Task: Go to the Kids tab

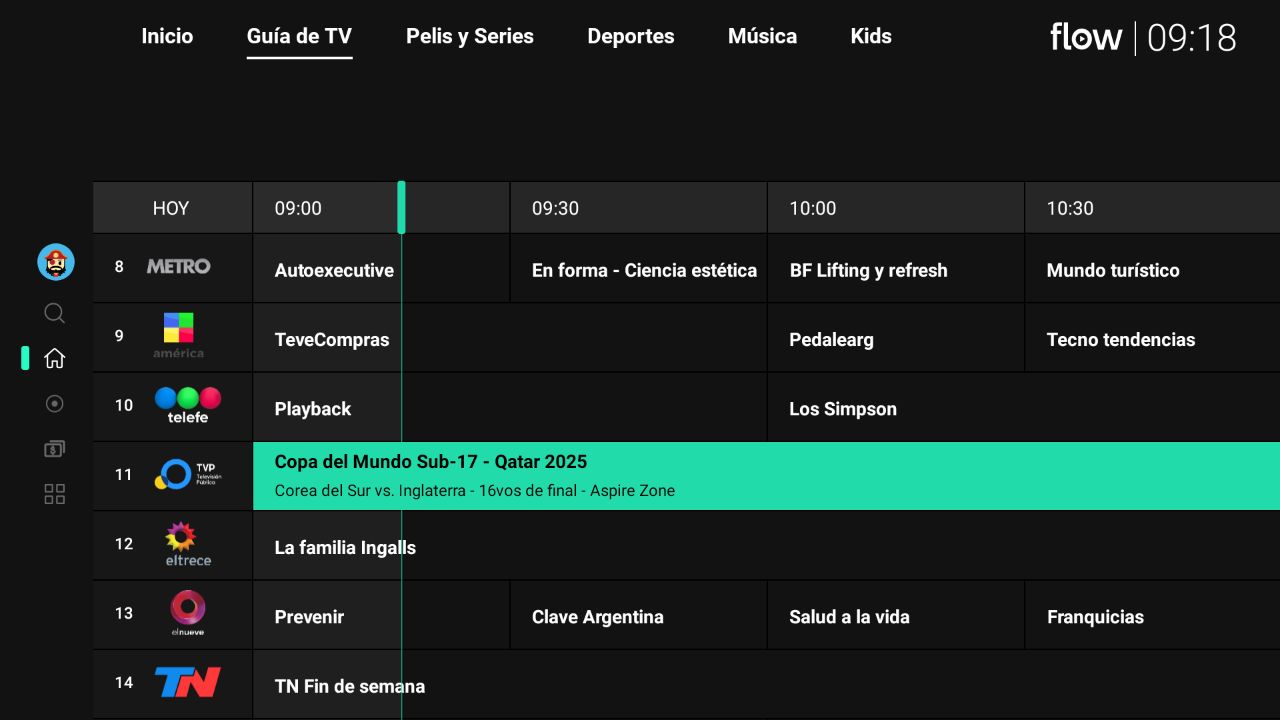Action: [x=871, y=37]
